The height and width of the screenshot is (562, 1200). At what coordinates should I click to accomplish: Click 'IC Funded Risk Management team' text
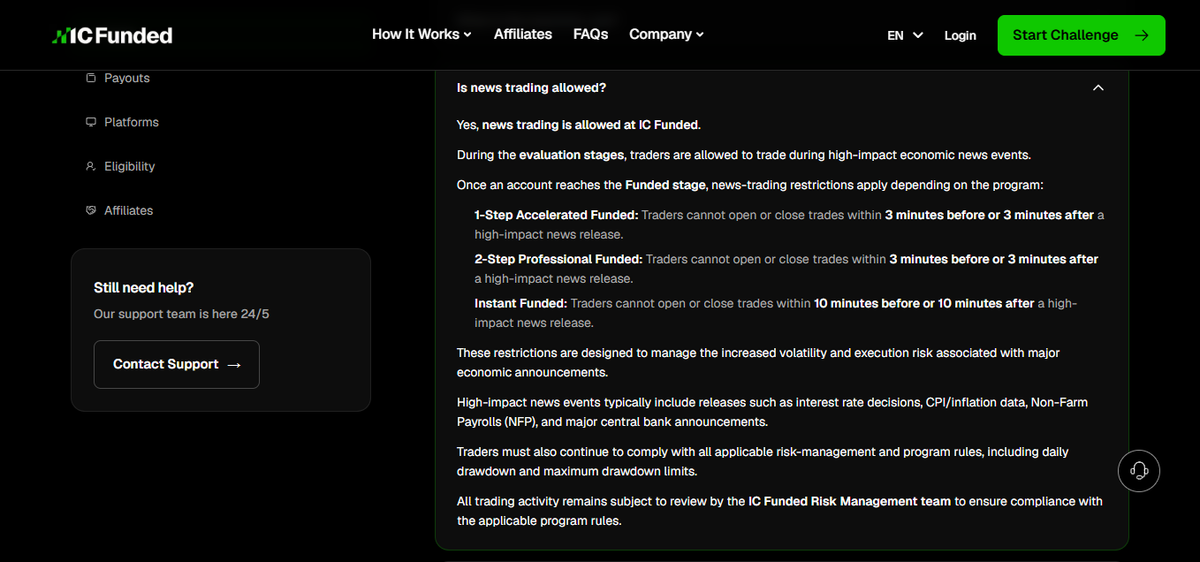(x=850, y=501)
